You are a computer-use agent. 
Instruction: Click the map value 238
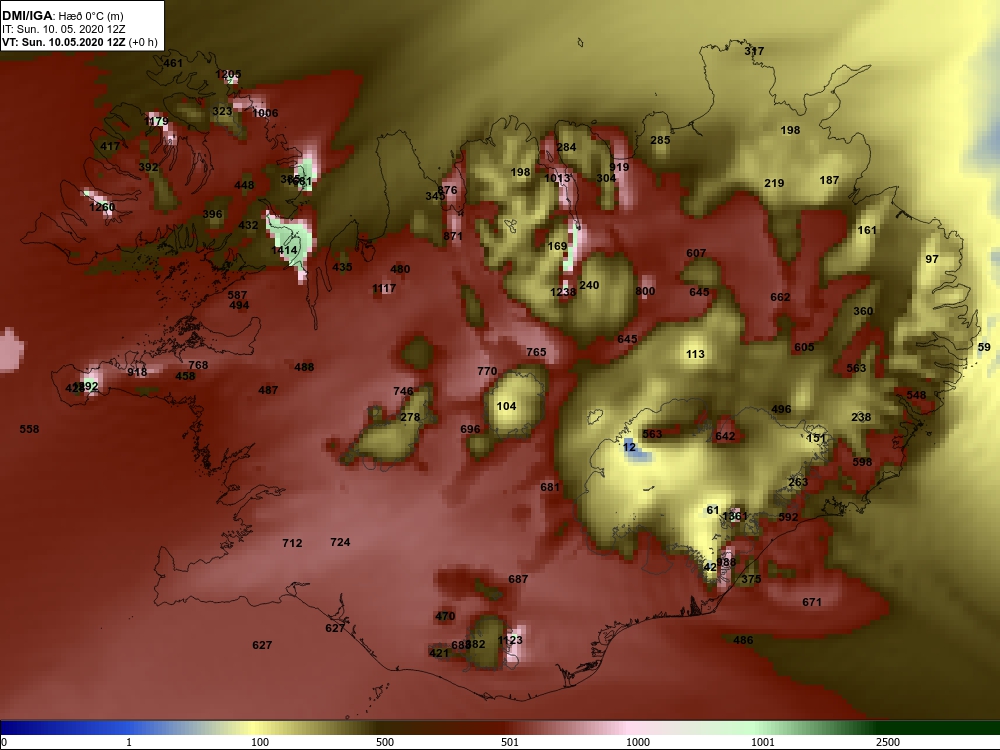[861, 417]
